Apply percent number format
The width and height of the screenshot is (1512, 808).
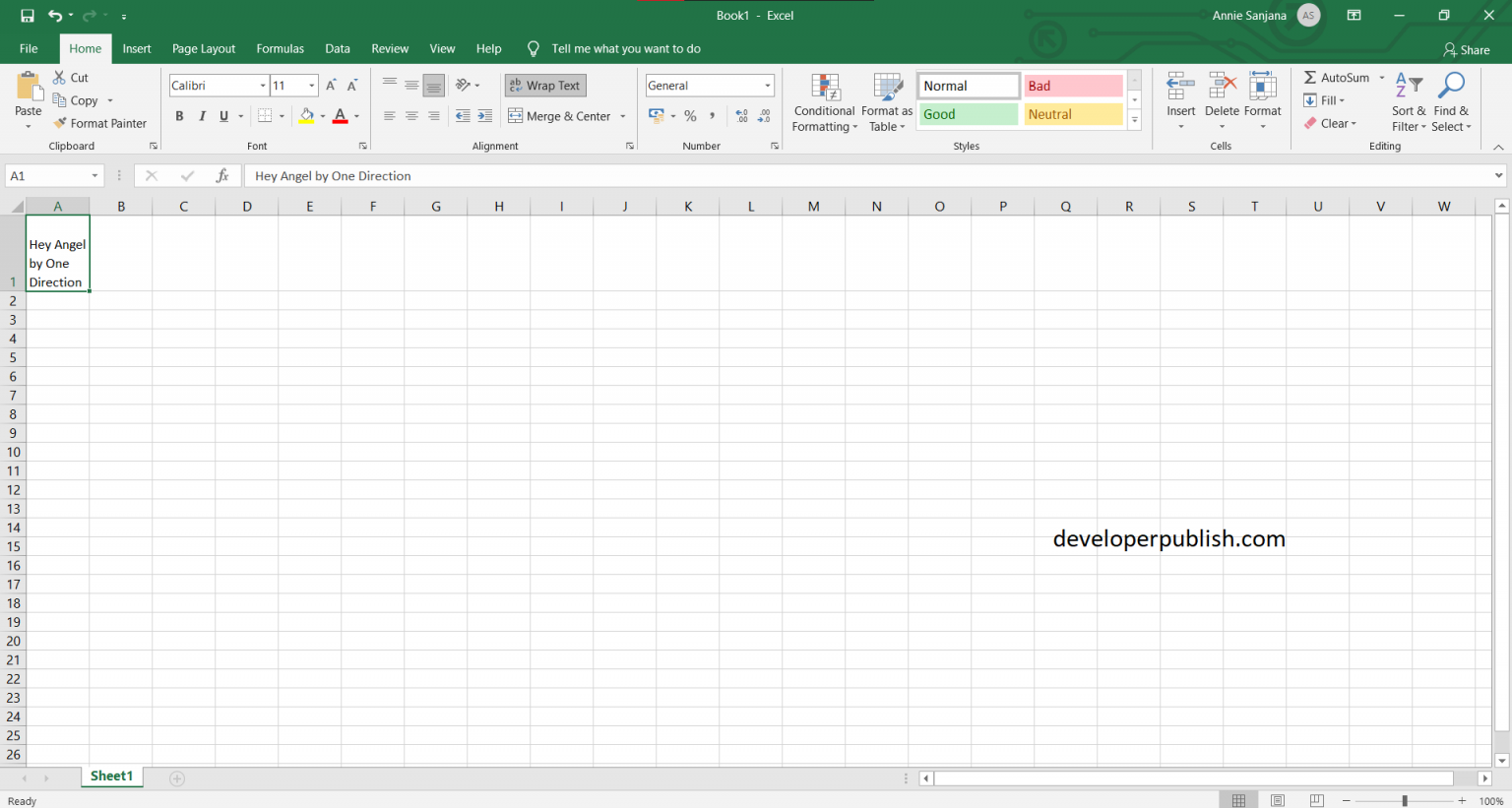click(x=690, y=115)
